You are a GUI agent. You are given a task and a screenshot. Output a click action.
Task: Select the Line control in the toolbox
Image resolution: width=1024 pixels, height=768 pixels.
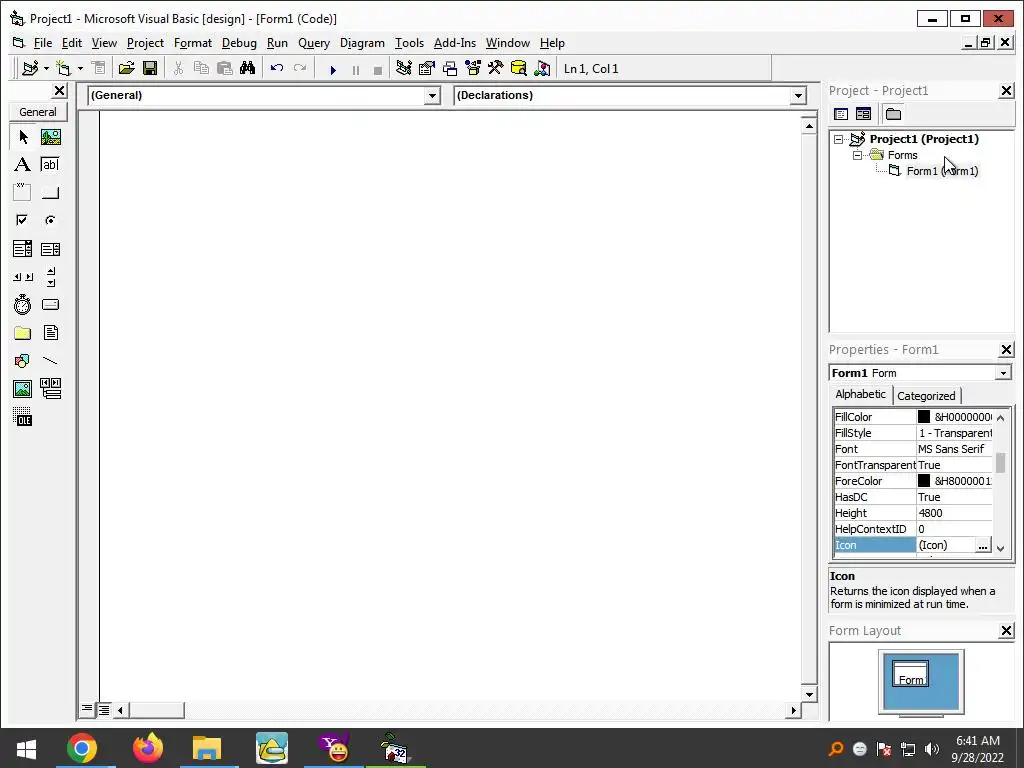50,360
